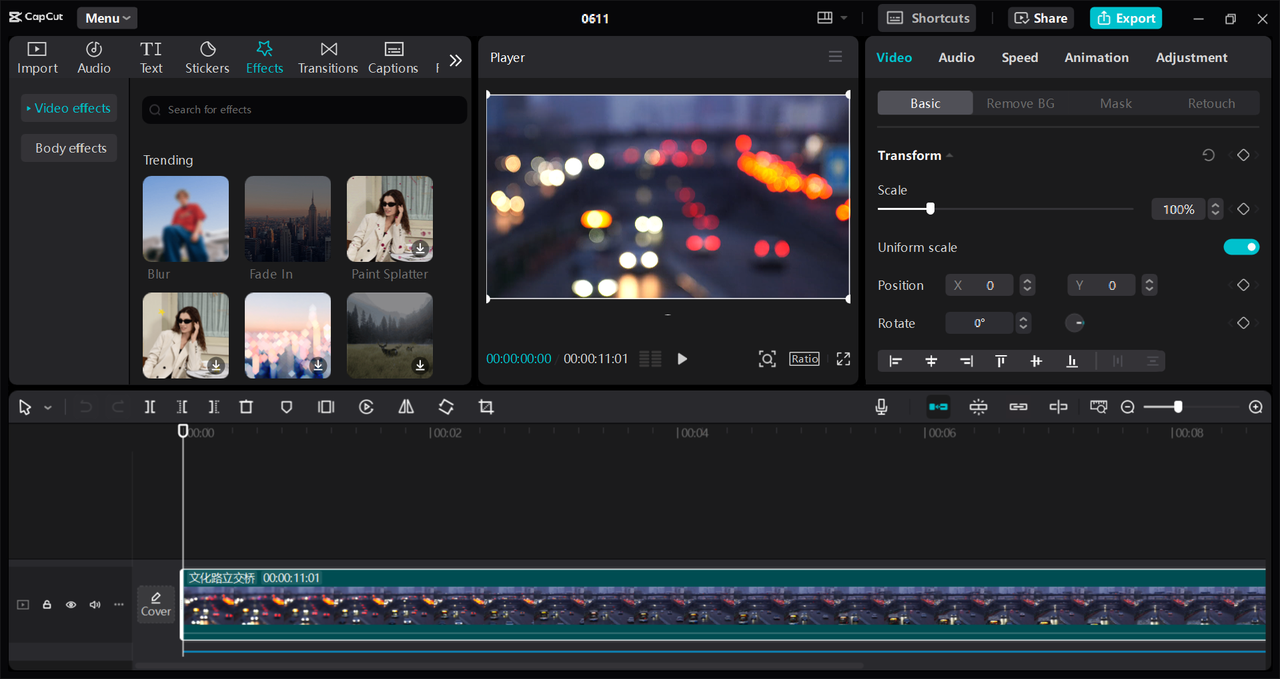
Task: Open the Text tab
Action: click(151, 58)
